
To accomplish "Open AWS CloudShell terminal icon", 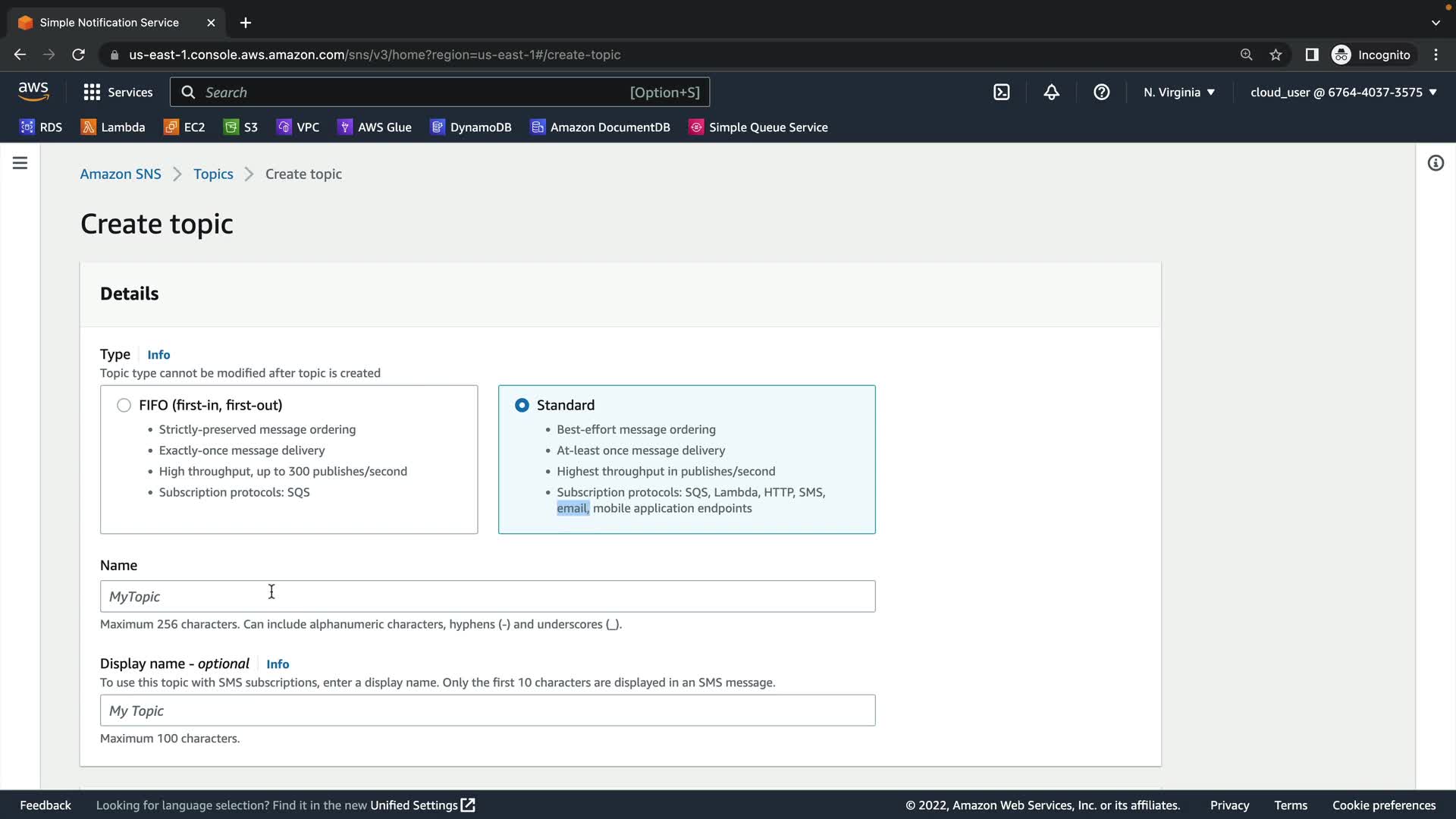I will click(x=1002, y=93).
